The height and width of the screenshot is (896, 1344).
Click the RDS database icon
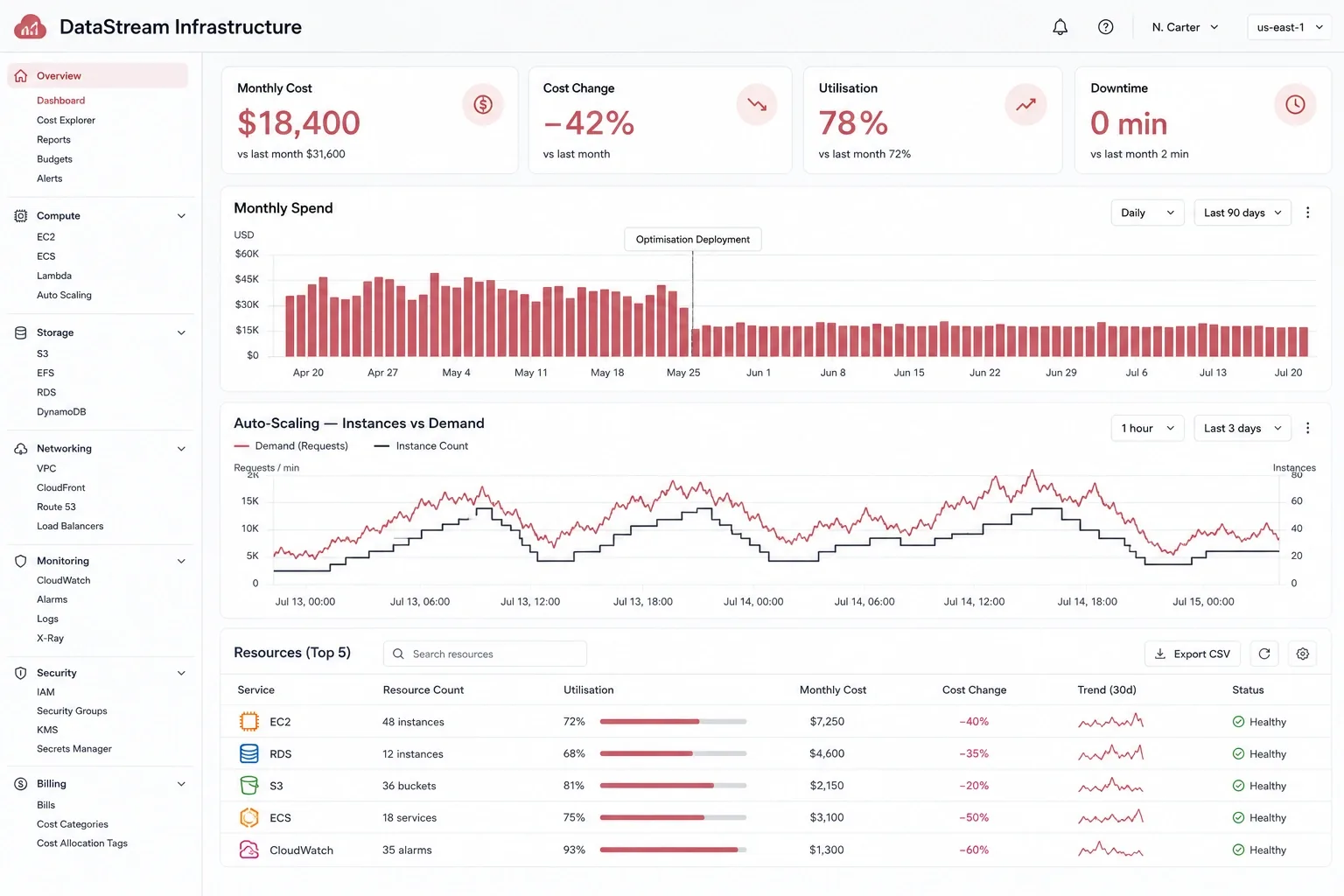249,753
